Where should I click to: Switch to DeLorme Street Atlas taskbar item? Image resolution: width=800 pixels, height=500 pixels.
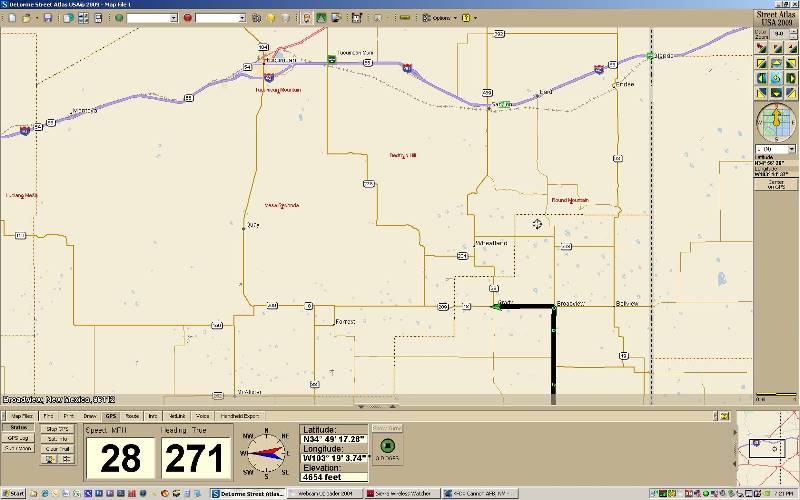coord(248,493)
